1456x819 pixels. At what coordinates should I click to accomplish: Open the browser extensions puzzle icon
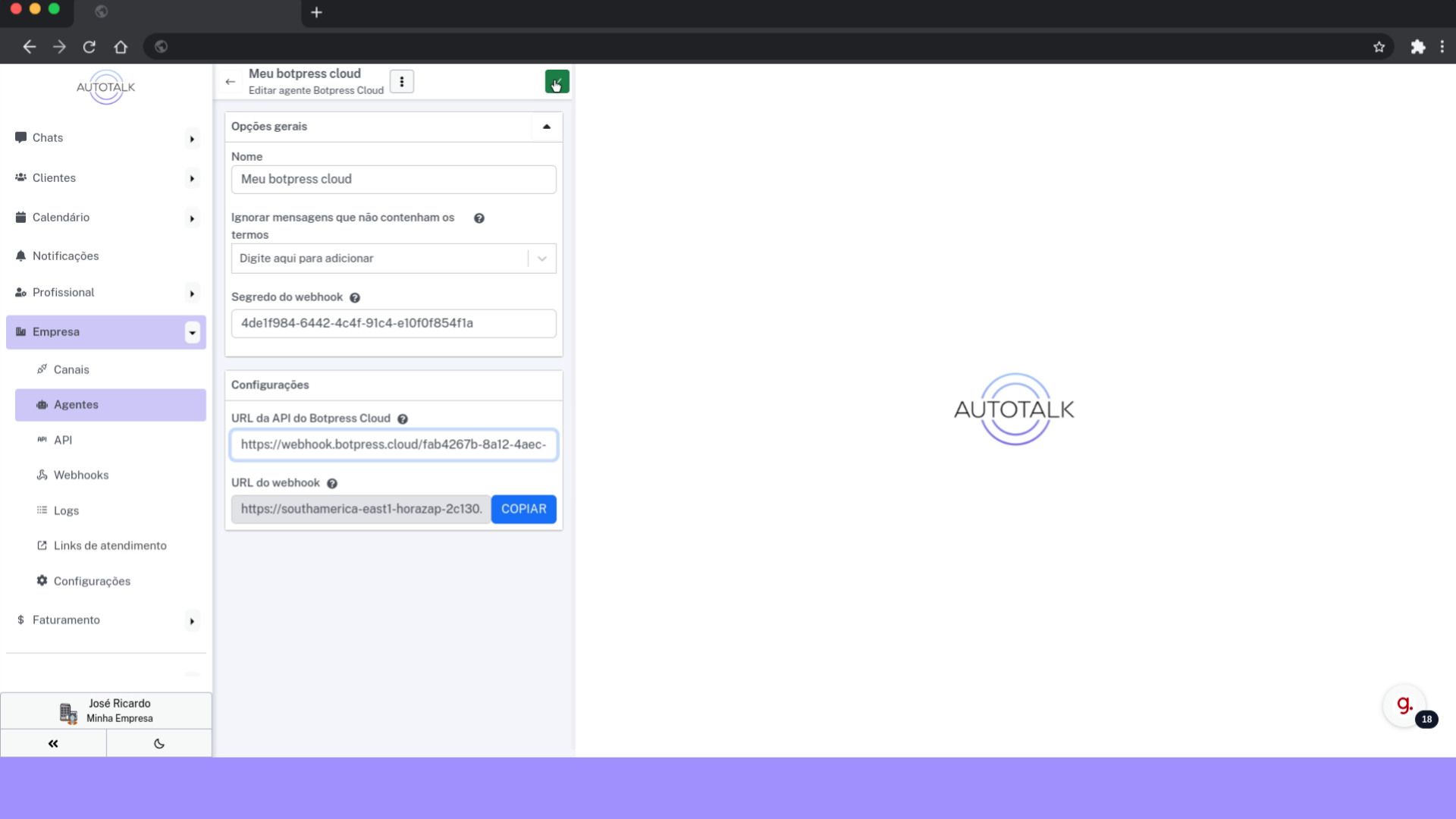coord(1417,47)
